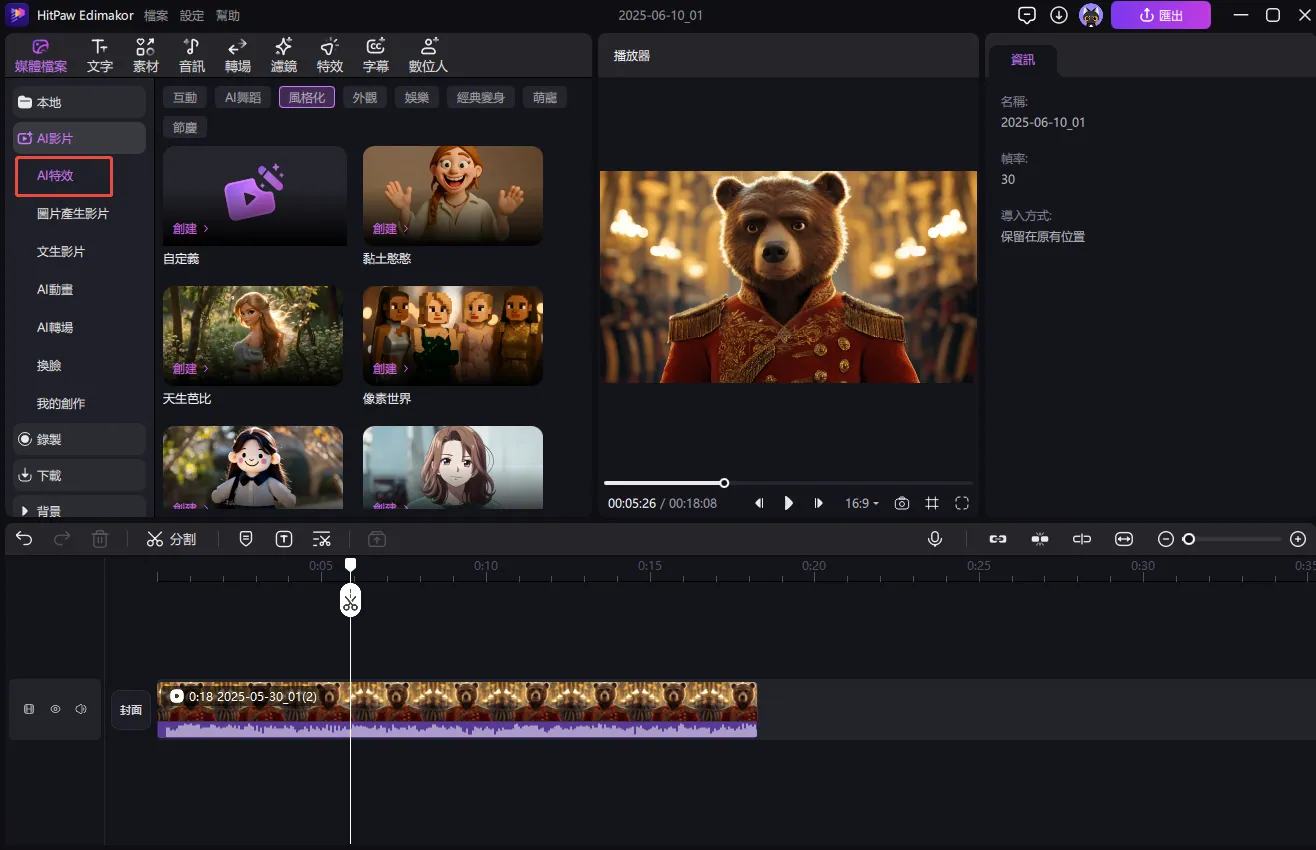This screenshot has height=850, width=1316.
Task: Open the 轉場 transitions tab
Action: tap(238, 56)
